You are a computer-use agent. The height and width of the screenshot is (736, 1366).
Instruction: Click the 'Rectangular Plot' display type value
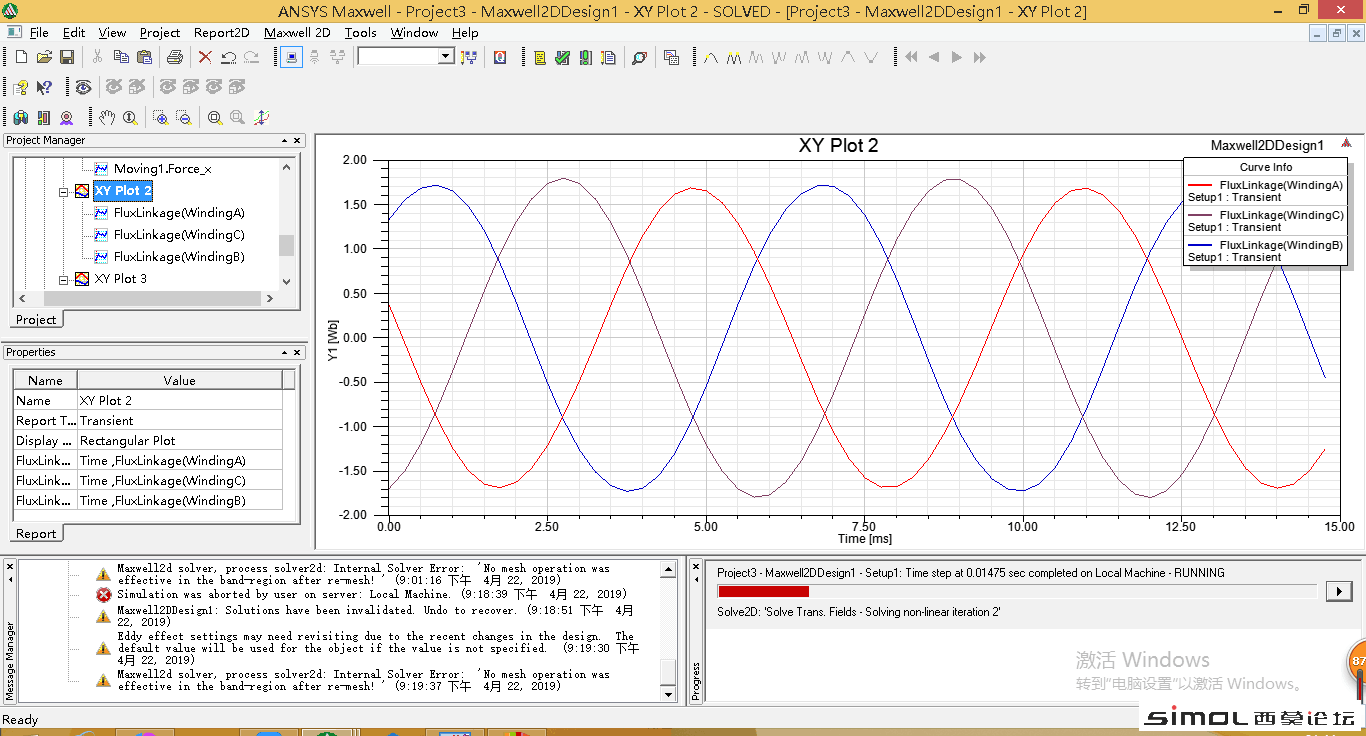(x=179, y=440)
